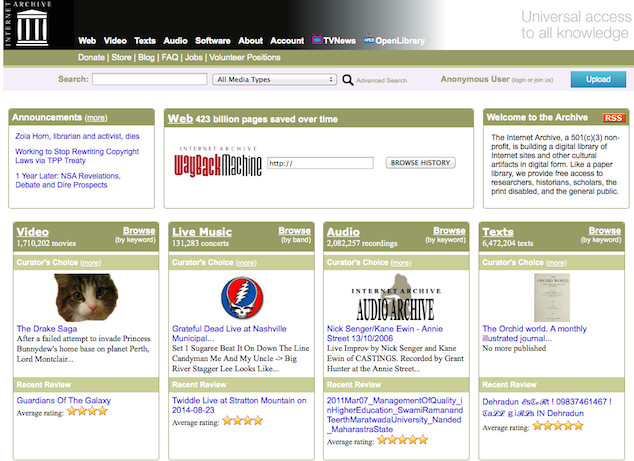The width and height of the screenshot is (634, 461).
Task: Open the Audio Archive logo thumbnail
Action: tap(396, 298)
